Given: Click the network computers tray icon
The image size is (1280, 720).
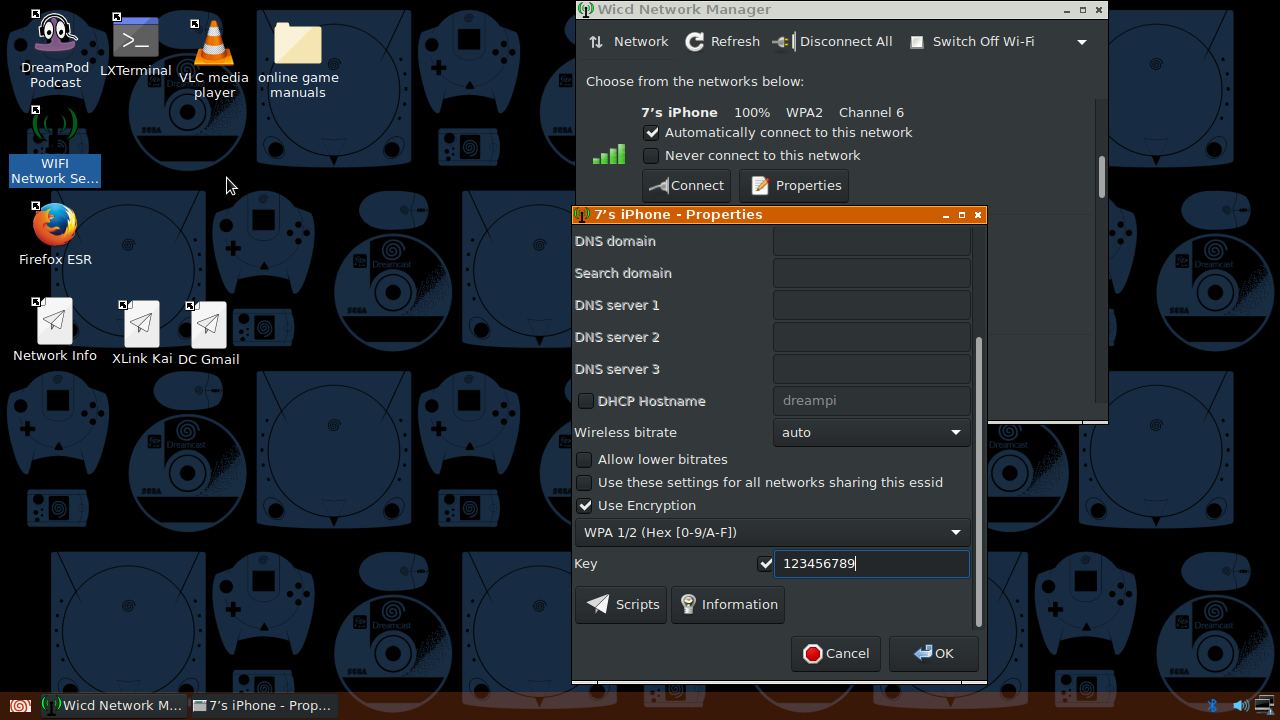Looking at the screenshot, I should pyautogui.click(x=1265, y=706).
